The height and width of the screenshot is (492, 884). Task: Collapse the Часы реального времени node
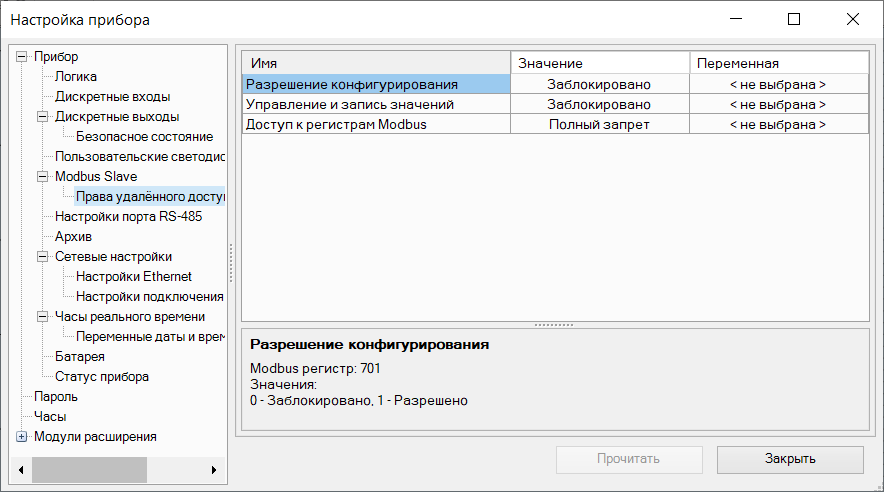click(x=42, y=317)
